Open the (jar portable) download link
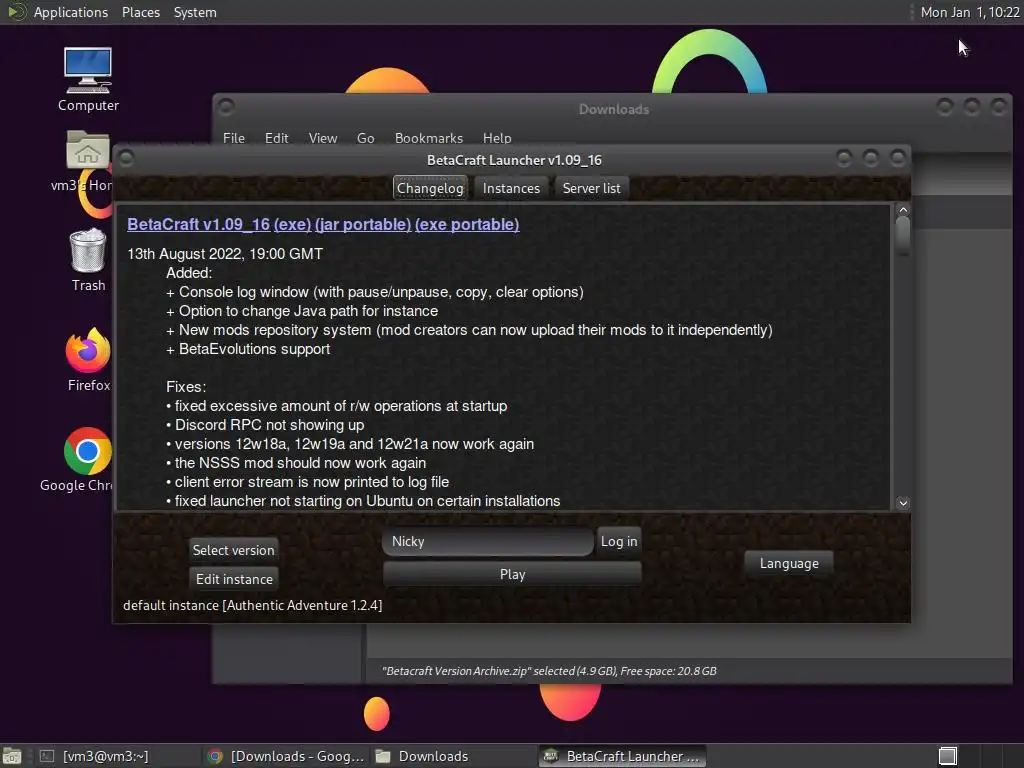The image size is (1024, 768). click(362, 224)
